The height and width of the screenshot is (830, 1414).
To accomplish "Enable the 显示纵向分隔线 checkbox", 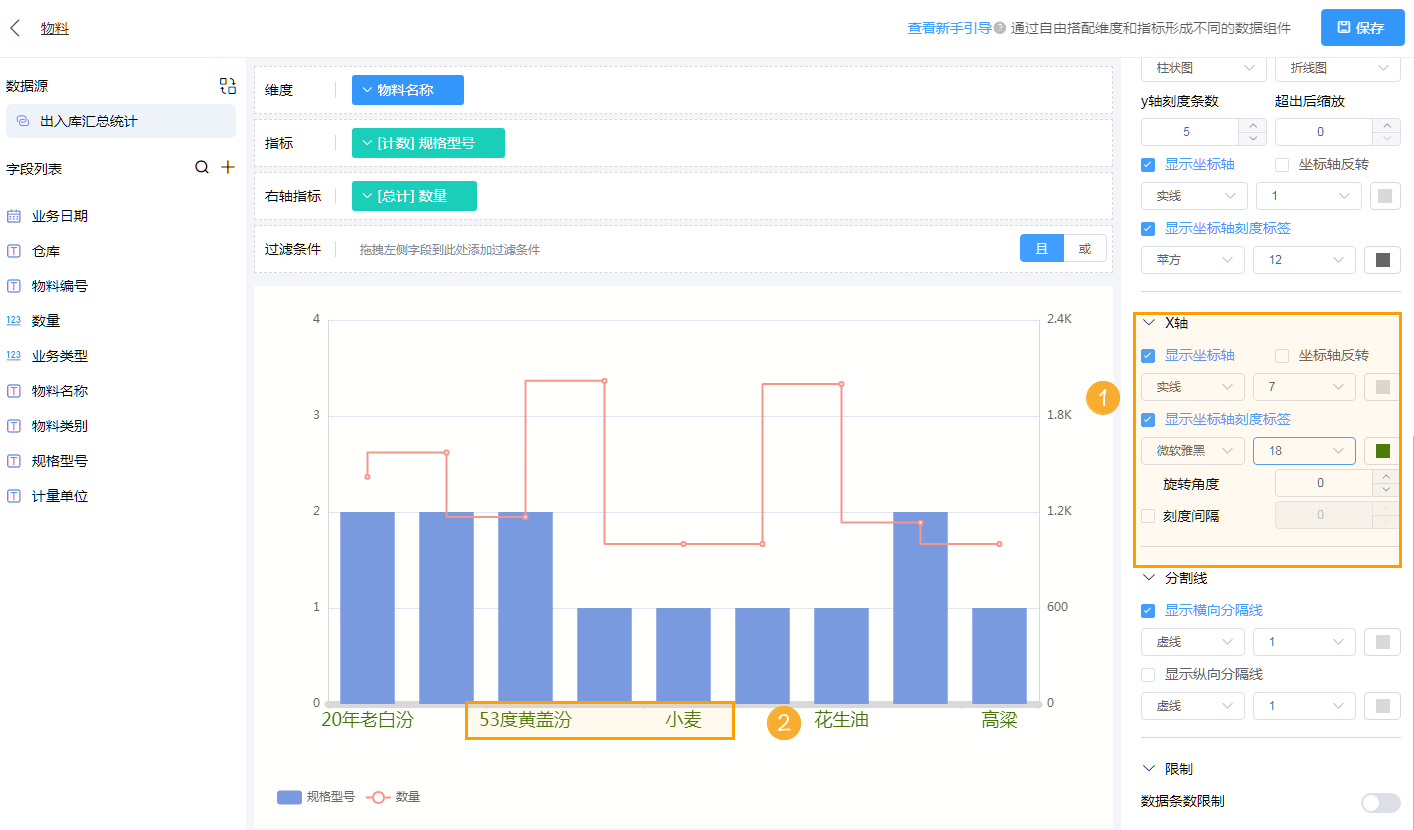I will point(1147,674).
